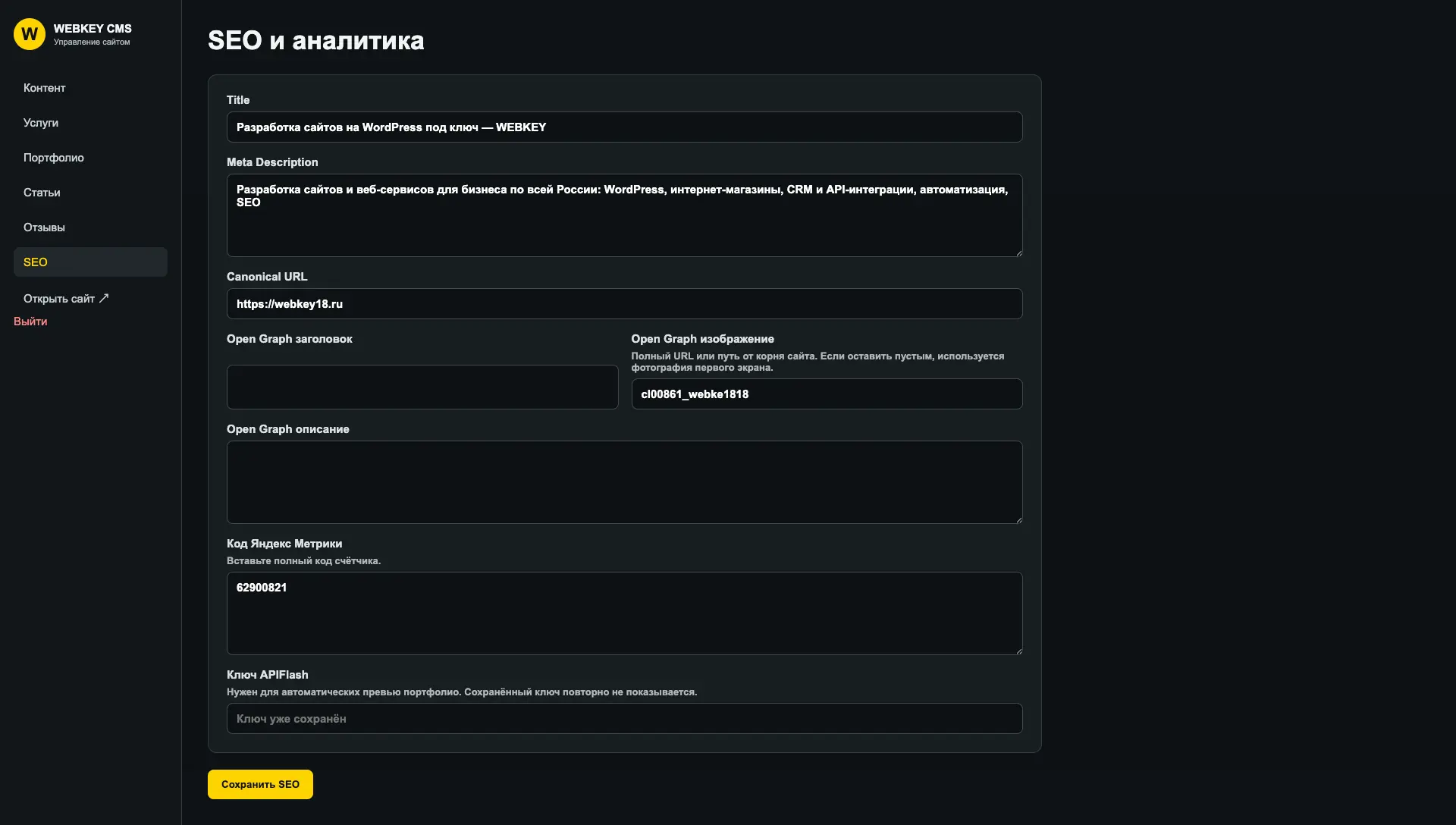Click the Canonical URL label
Image resolution: width=1456 pixels, height=825 pixels.
(267, 277)
